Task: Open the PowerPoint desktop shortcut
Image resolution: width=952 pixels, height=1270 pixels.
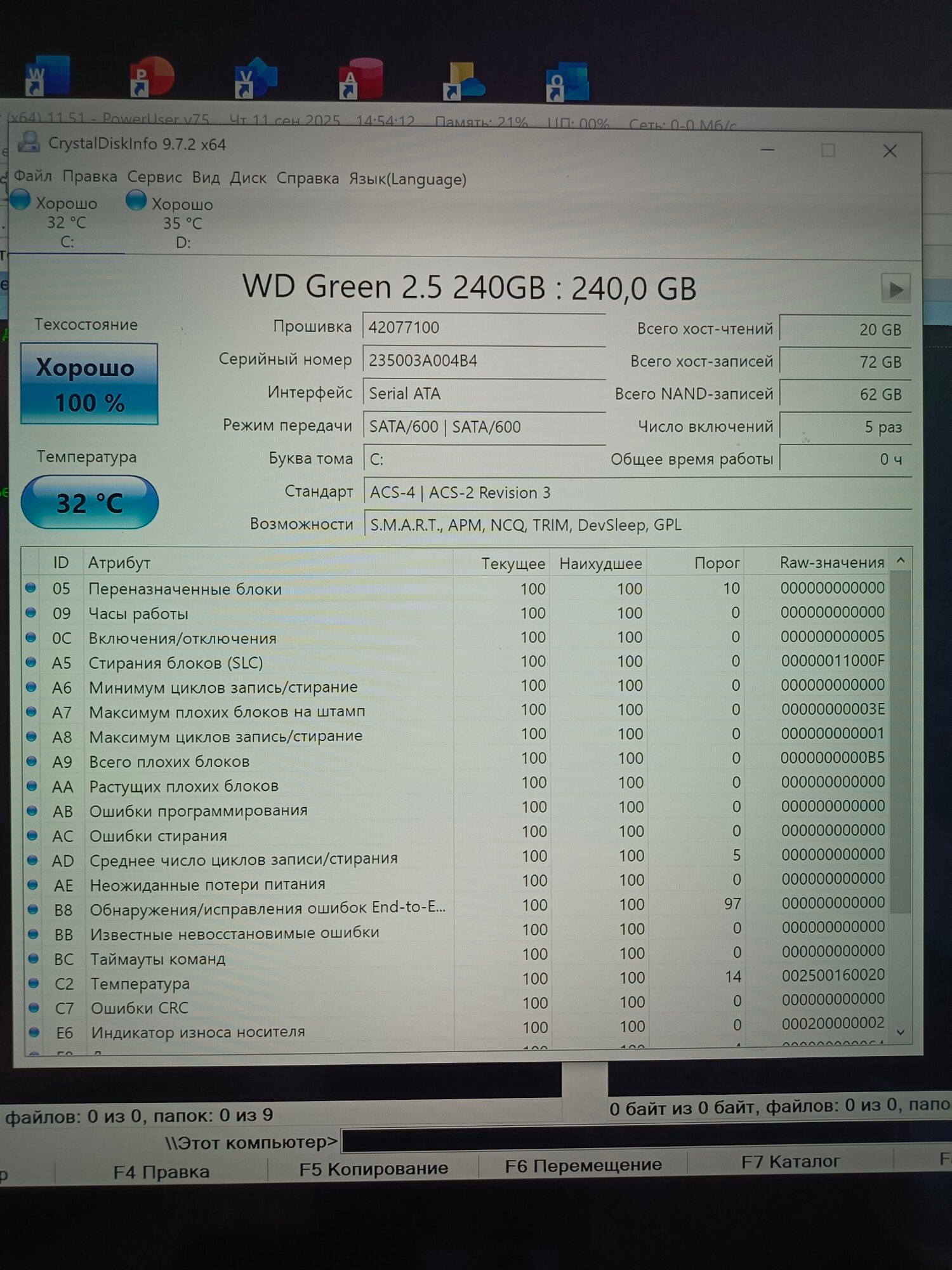Action: point(151,77)
